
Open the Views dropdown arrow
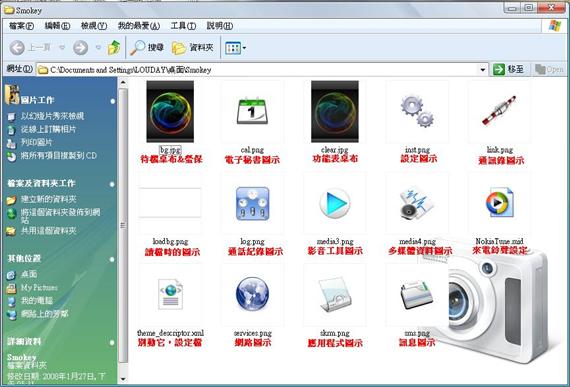point(244,48)
